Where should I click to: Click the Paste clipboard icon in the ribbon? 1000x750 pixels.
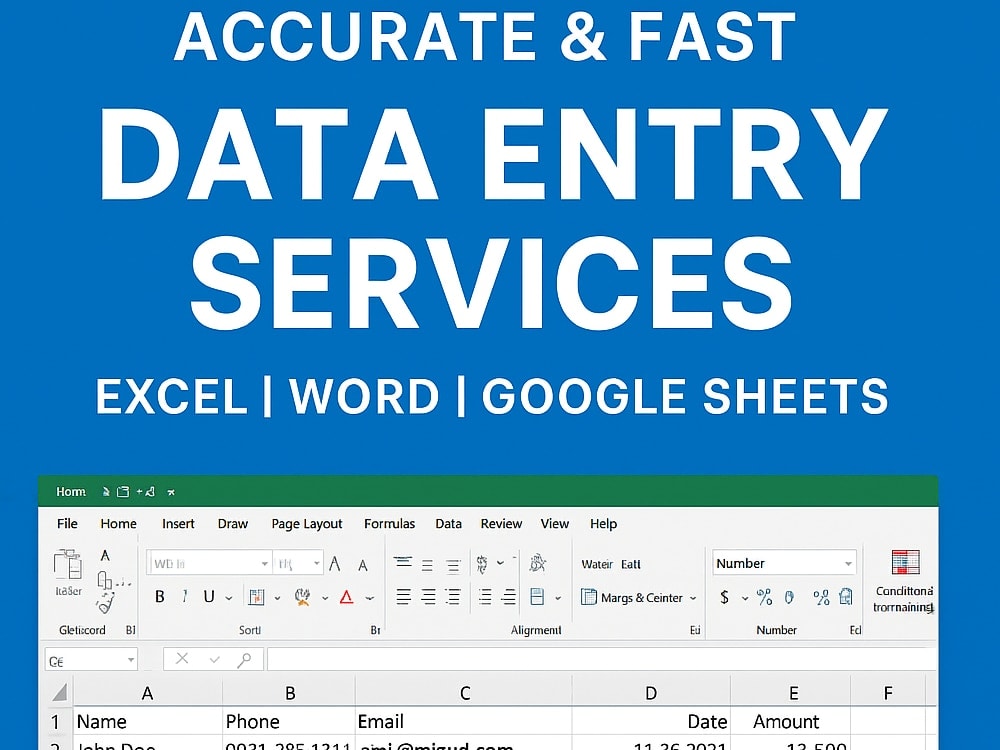[x=68, y=564]
